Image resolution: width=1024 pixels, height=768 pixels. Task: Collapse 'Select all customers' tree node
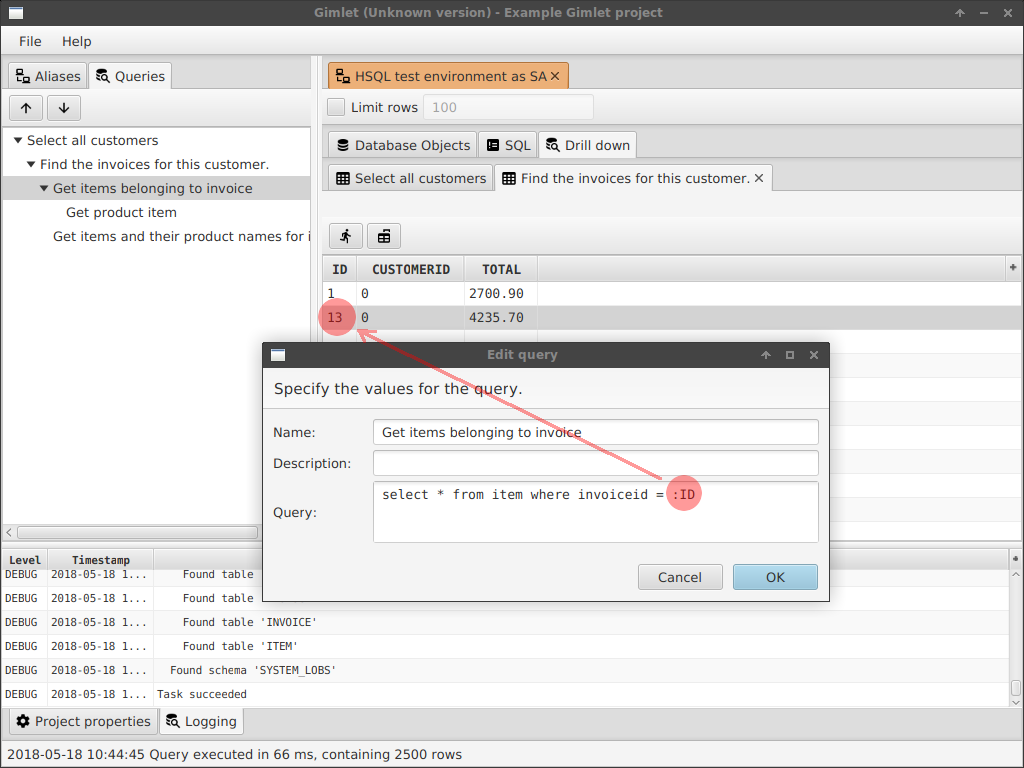point(18,140)
